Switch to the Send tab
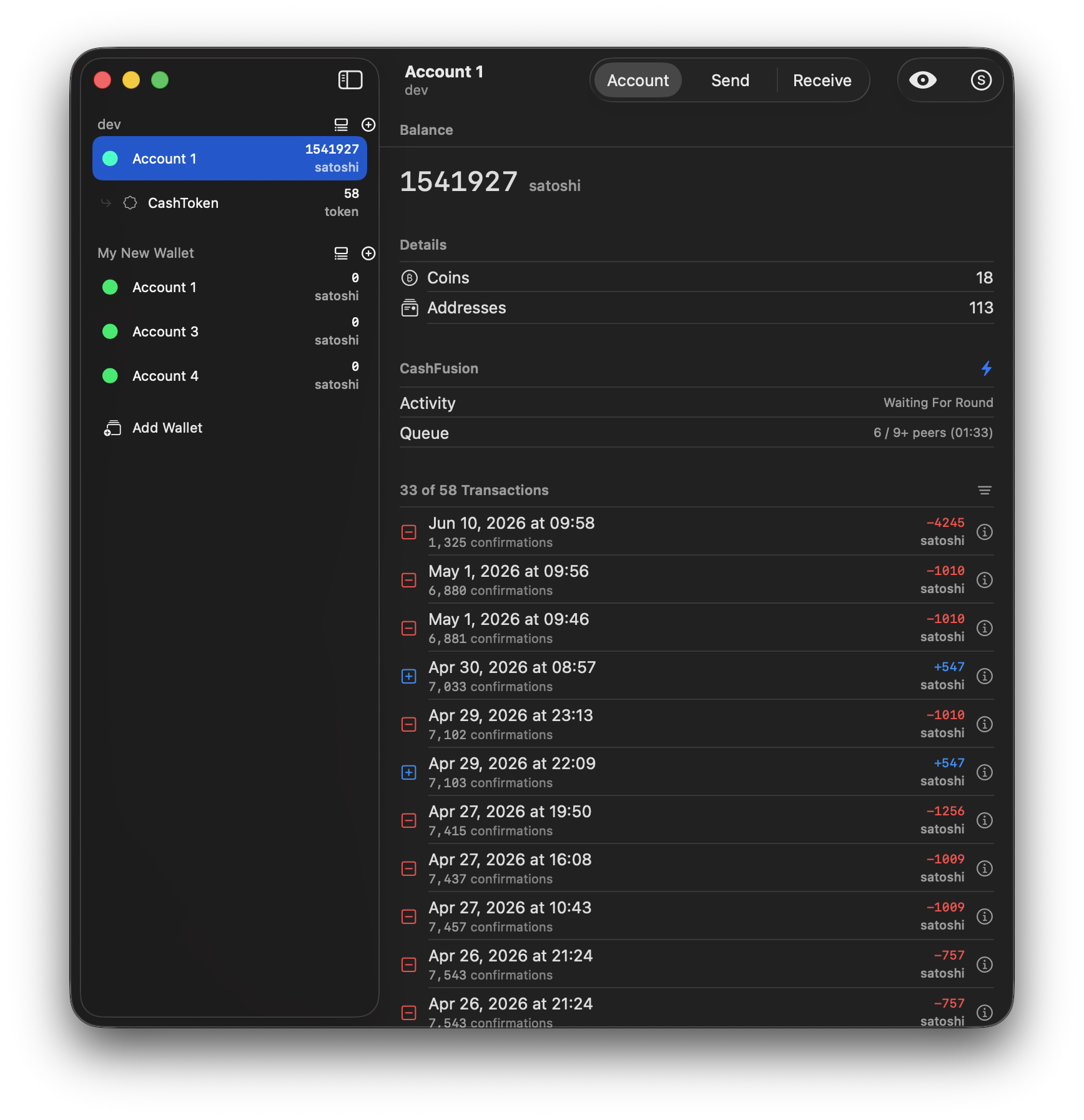1084x1120 pixels. point(730,80)
